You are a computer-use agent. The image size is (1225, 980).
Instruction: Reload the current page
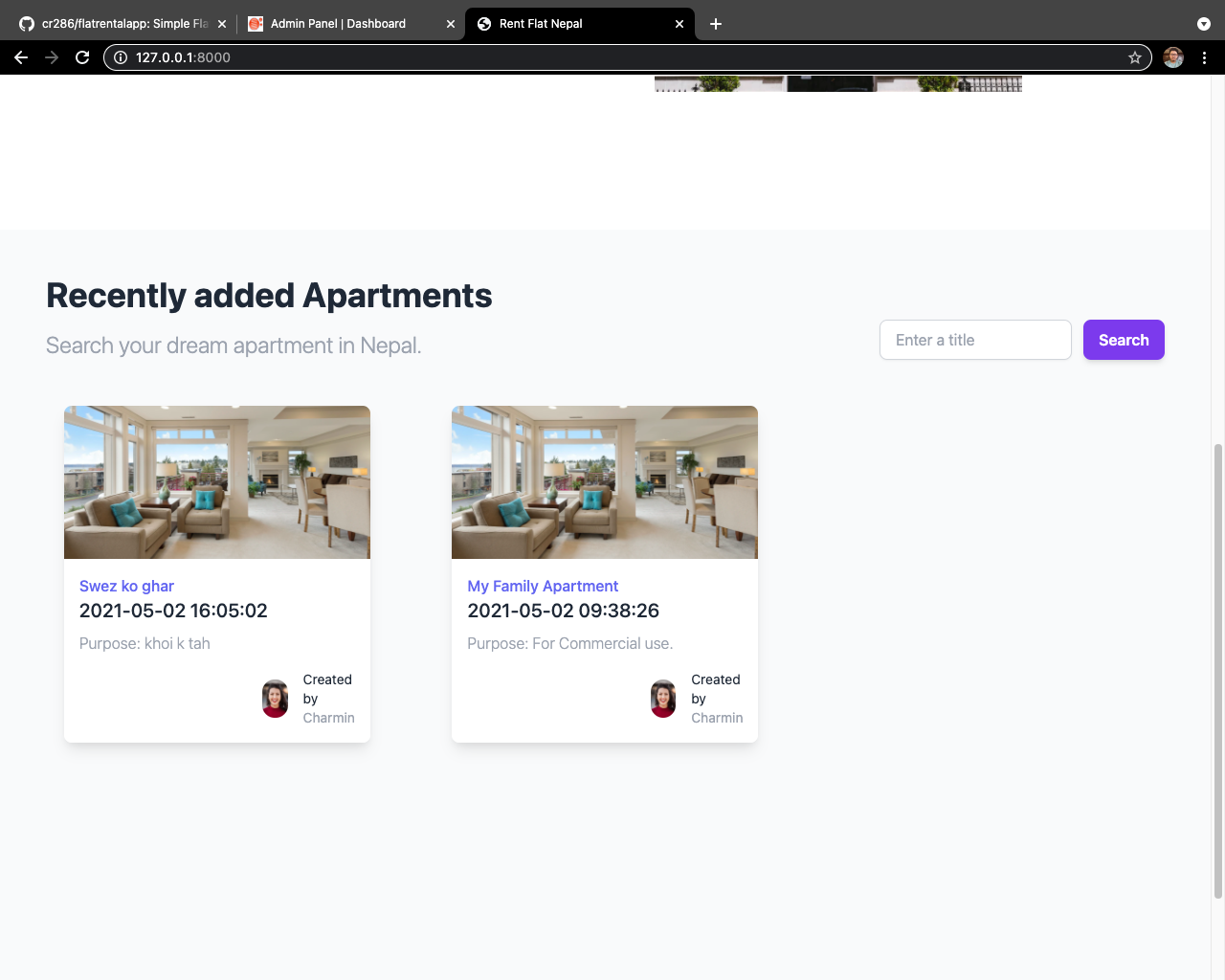[82, 57]
